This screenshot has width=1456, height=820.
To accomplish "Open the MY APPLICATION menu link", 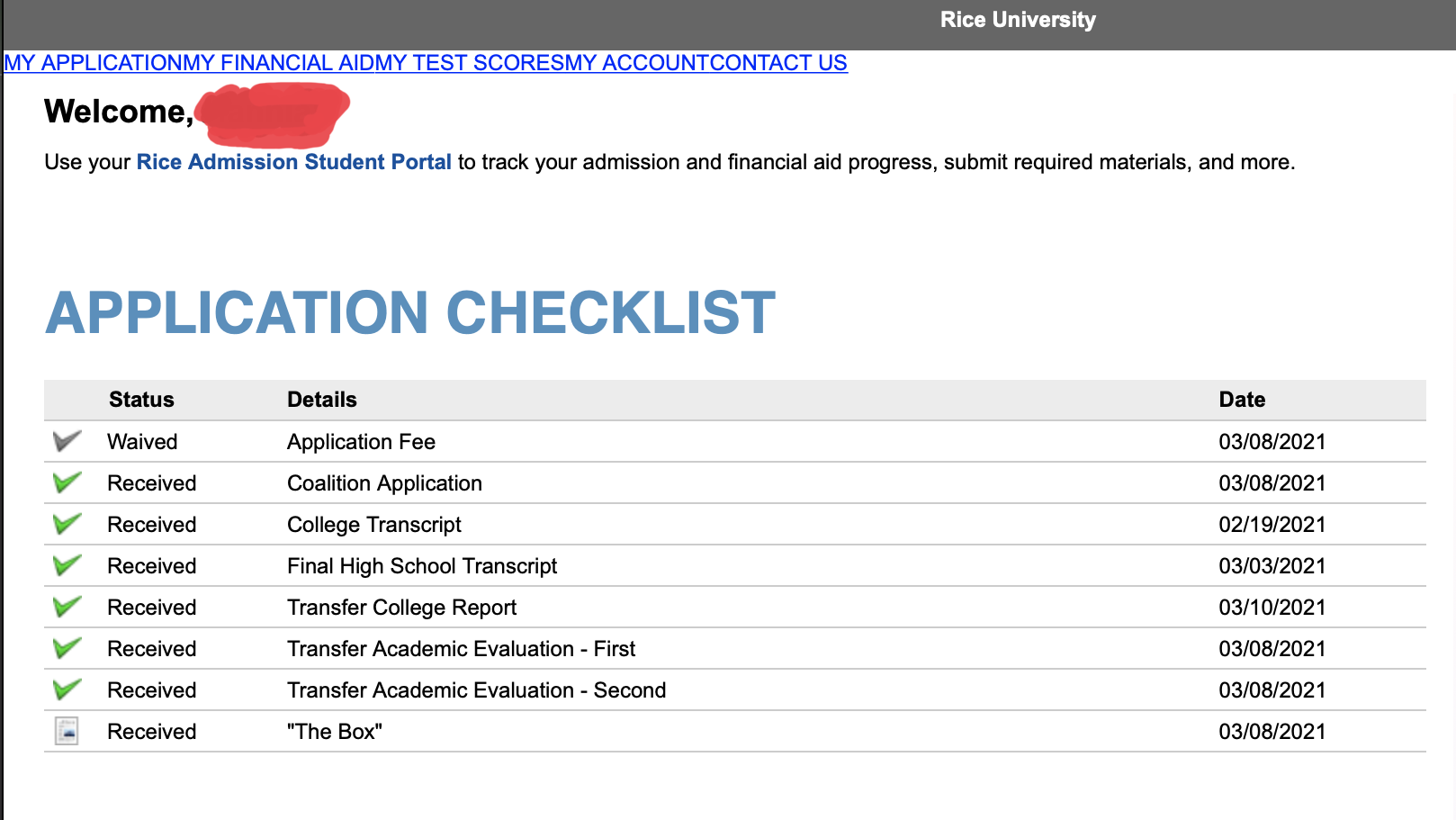I will (x=93, y=63).
